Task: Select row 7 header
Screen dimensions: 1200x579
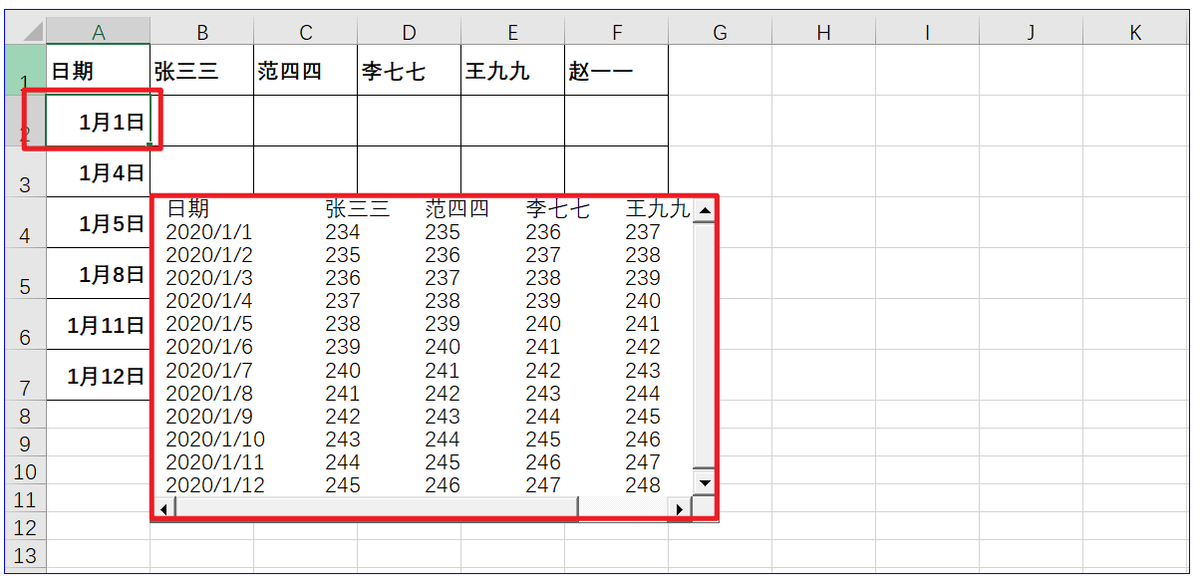Action: click(26, 376)
